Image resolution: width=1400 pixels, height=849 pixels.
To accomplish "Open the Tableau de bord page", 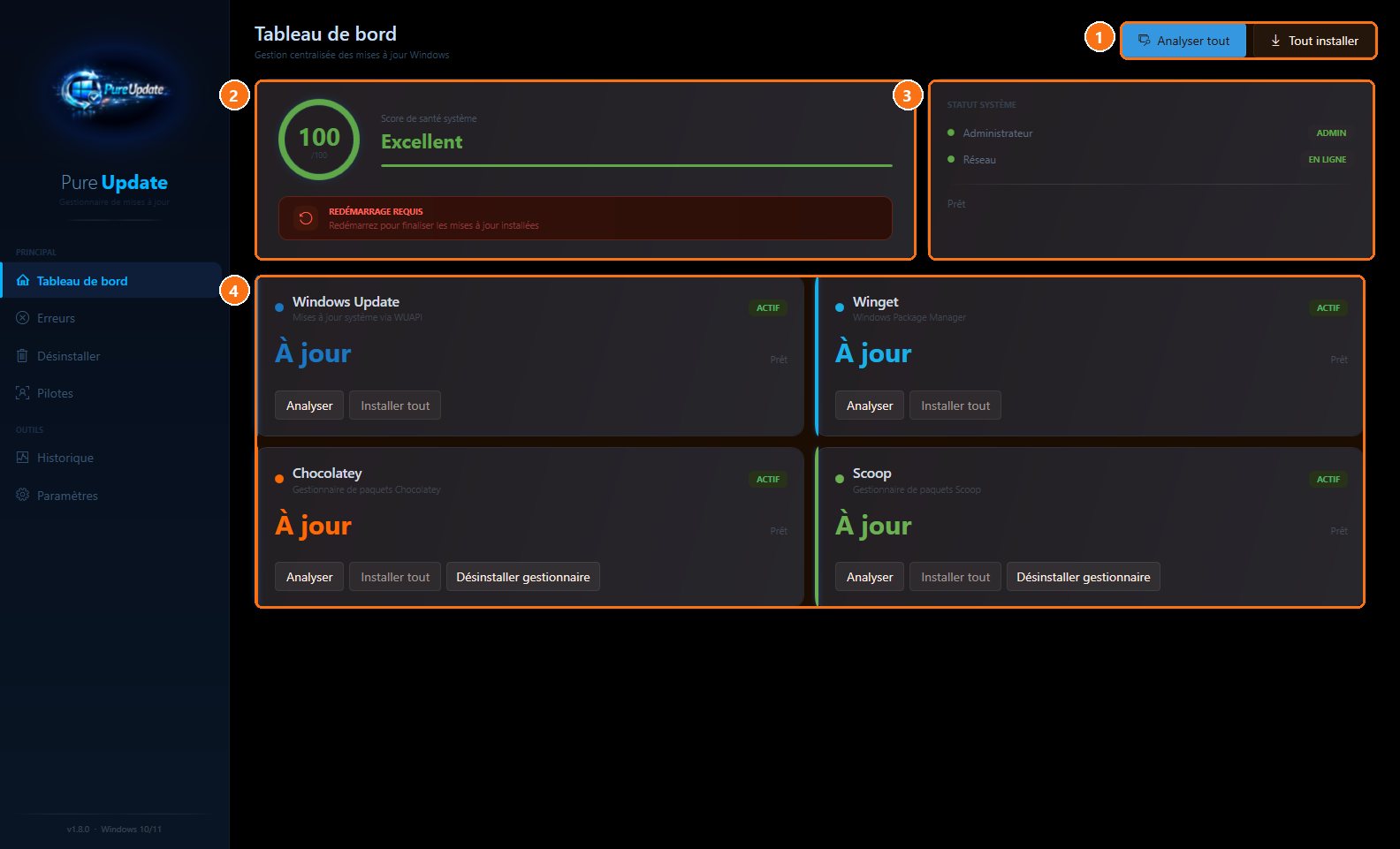I will [x=110, y=281].
